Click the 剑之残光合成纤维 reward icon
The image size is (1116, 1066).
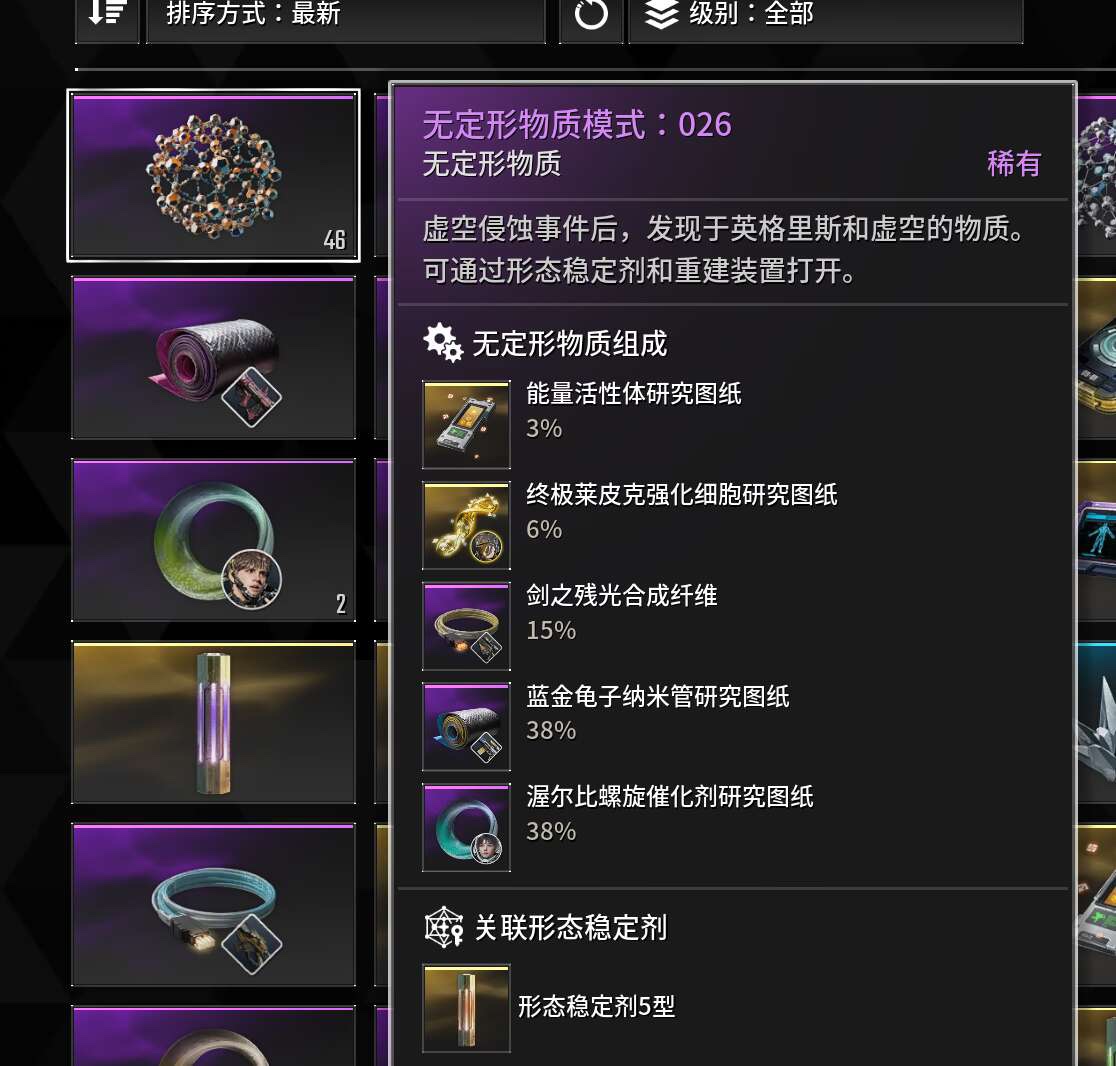[466, 626]
